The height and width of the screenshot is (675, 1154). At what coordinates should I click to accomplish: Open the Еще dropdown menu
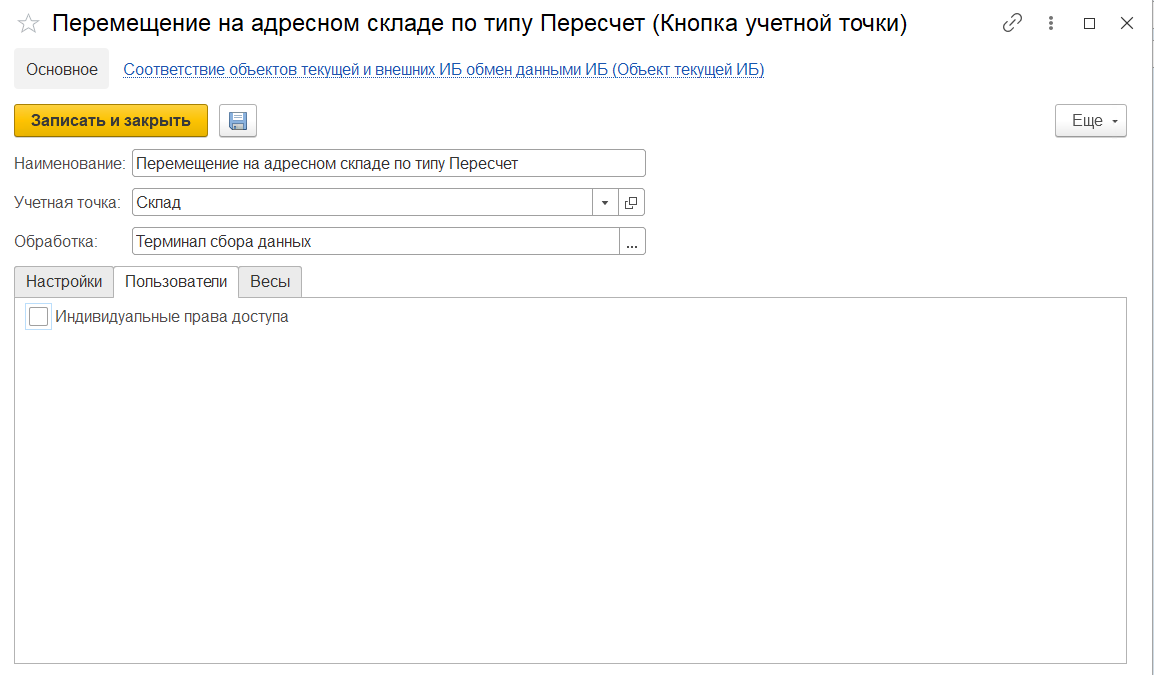[x=1090, y=121]
